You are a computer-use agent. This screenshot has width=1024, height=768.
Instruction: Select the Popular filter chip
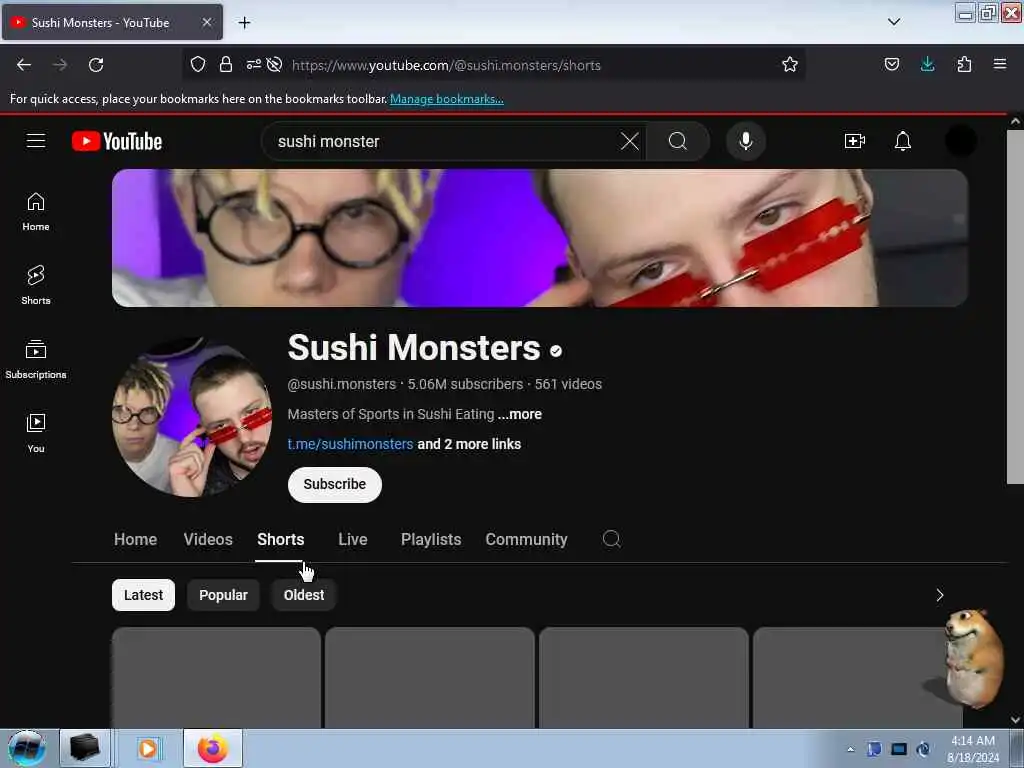point(223,595)
